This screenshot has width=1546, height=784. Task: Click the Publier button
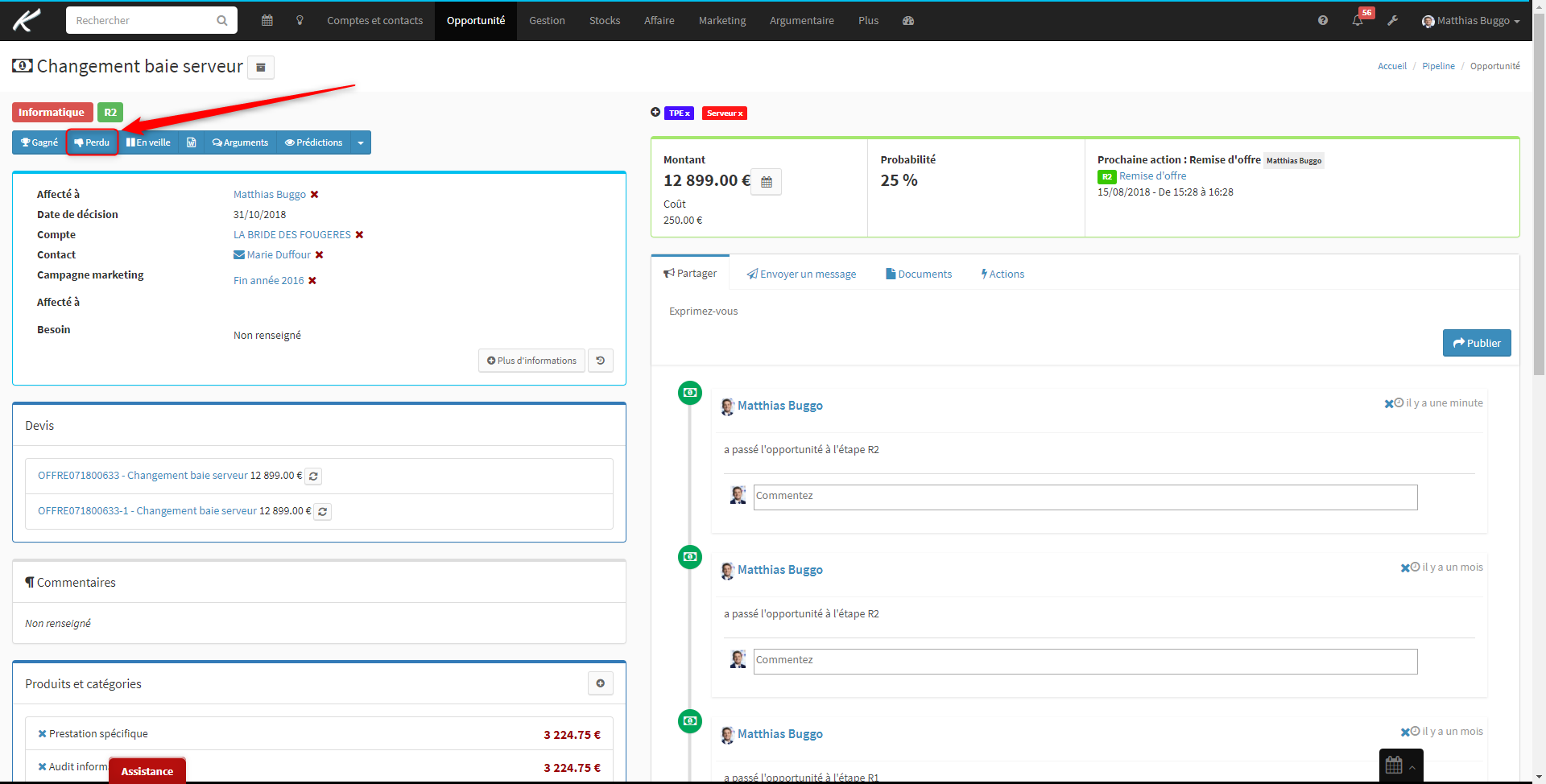(1477, 343)
